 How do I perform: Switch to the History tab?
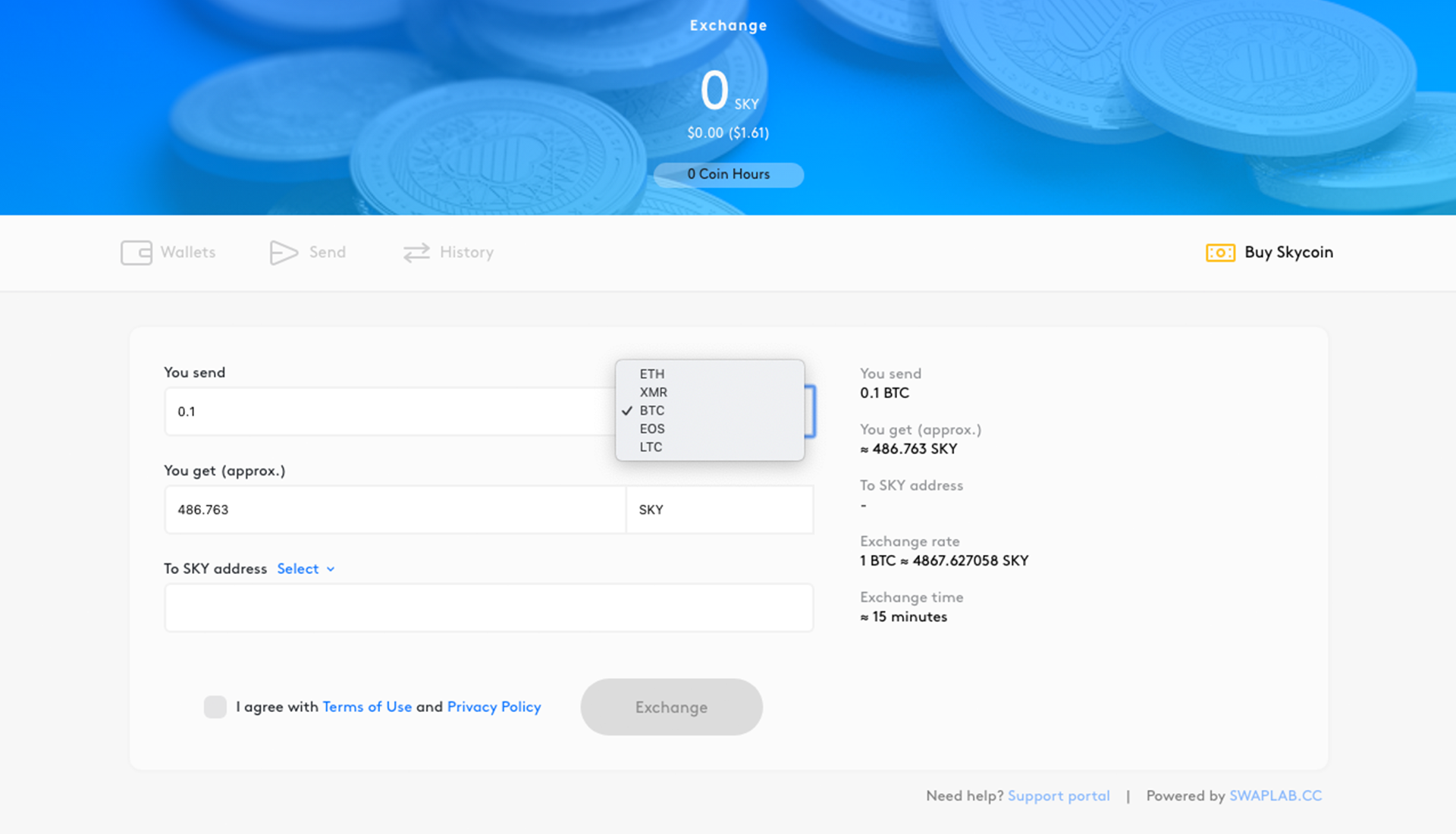pyautogui.click(x=449, y=252)
